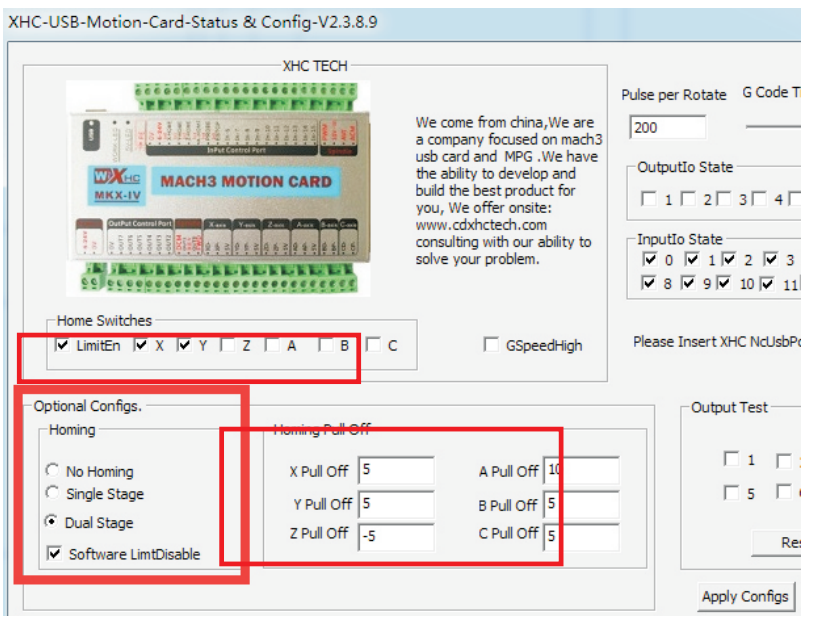Screen dimensions: 813x625
Task: Tick Output Test checkbox 5
Action: coord(732,493)
